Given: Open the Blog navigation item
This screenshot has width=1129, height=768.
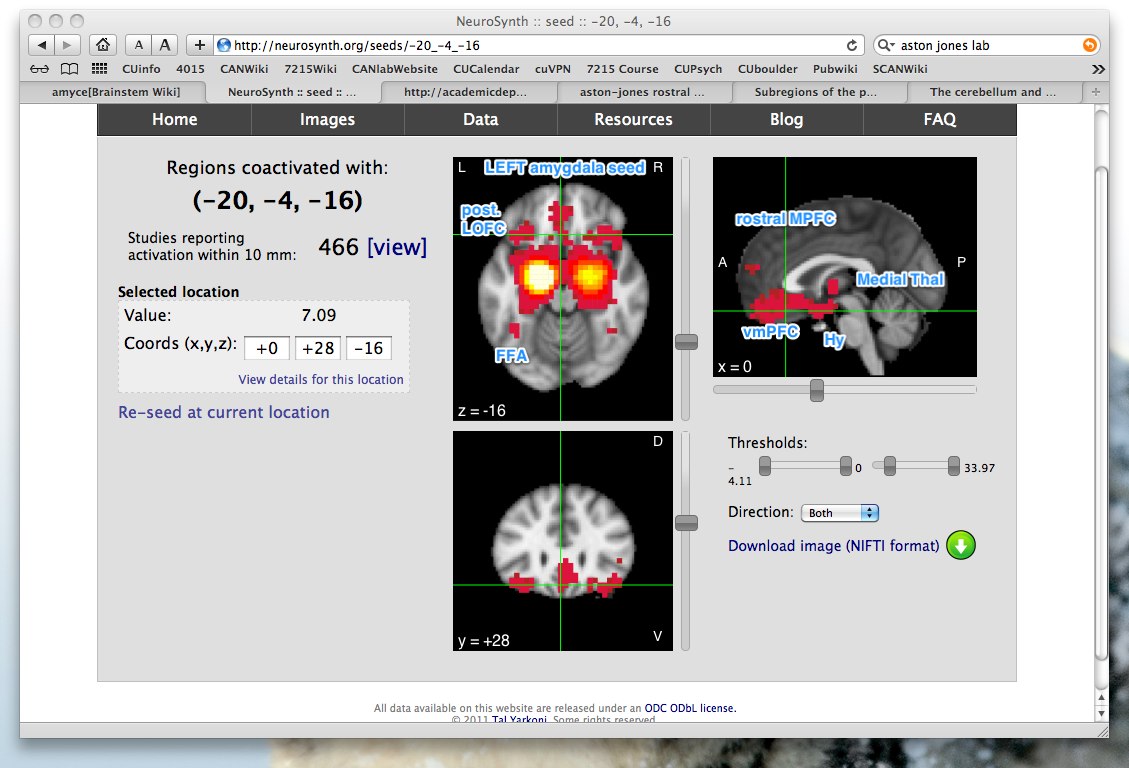Looking at the screenshot, I should coord(786,119).
